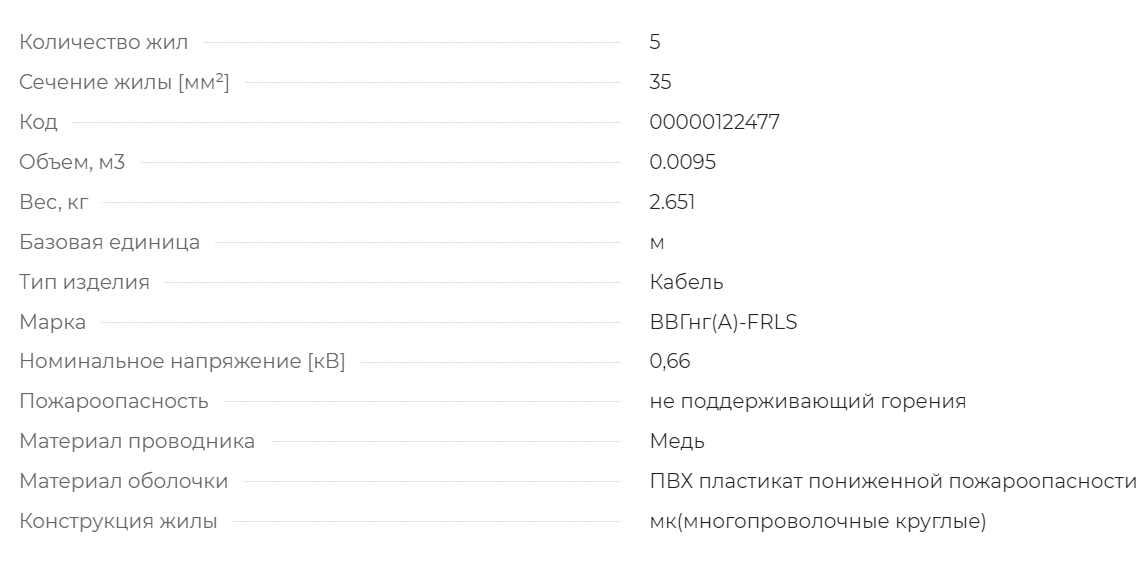Click the 'Вес, кг' label
Screen dimensions: 1146x569
pos(53,202)
